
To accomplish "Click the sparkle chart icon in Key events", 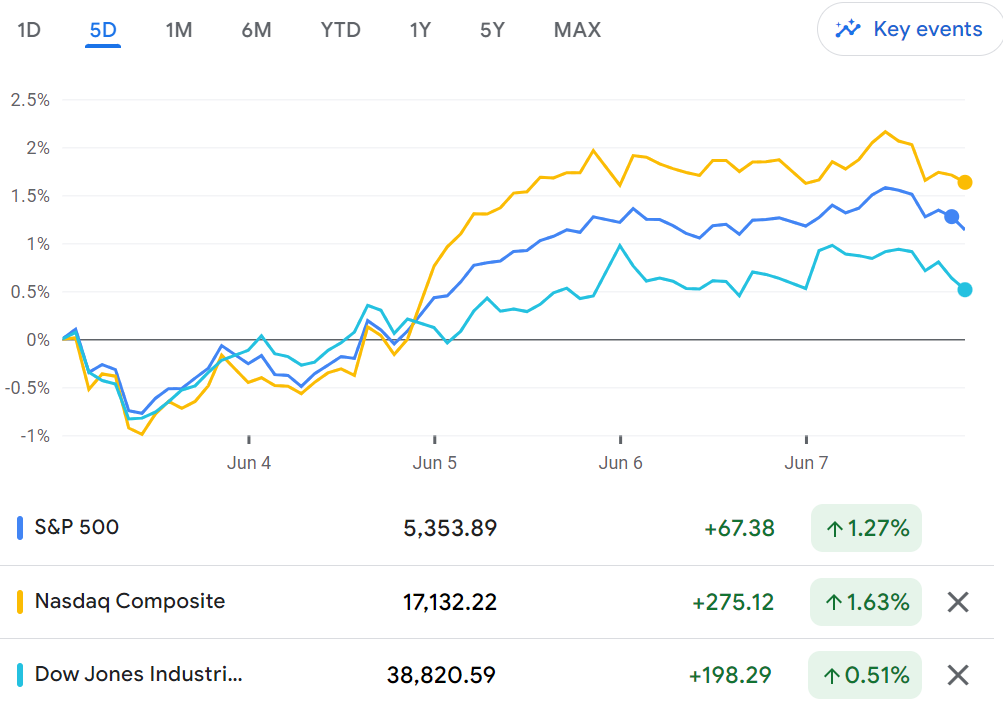I will click(848, 29).
